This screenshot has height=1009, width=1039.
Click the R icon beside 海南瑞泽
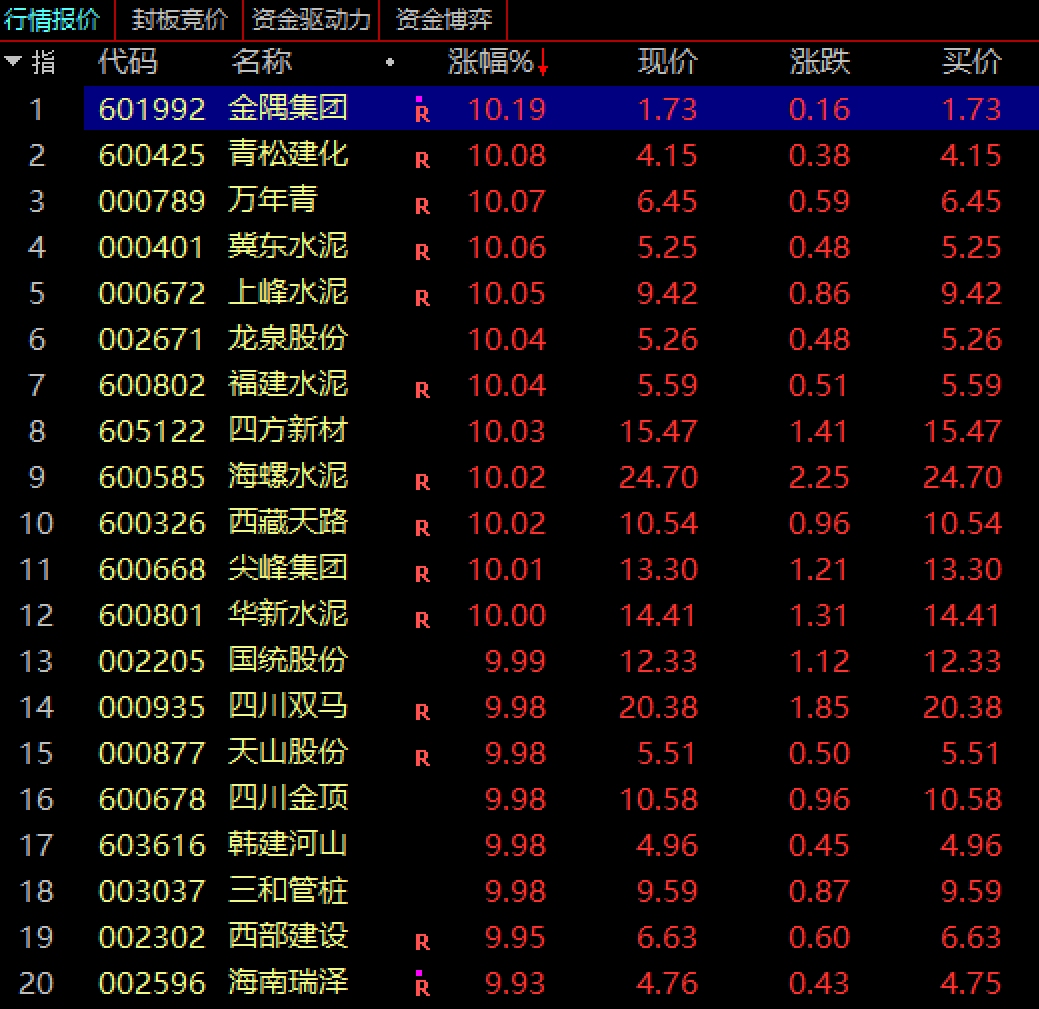[x=422, y=987]
